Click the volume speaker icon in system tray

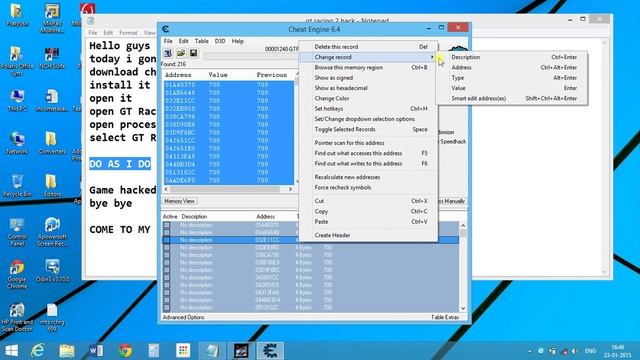574,351
